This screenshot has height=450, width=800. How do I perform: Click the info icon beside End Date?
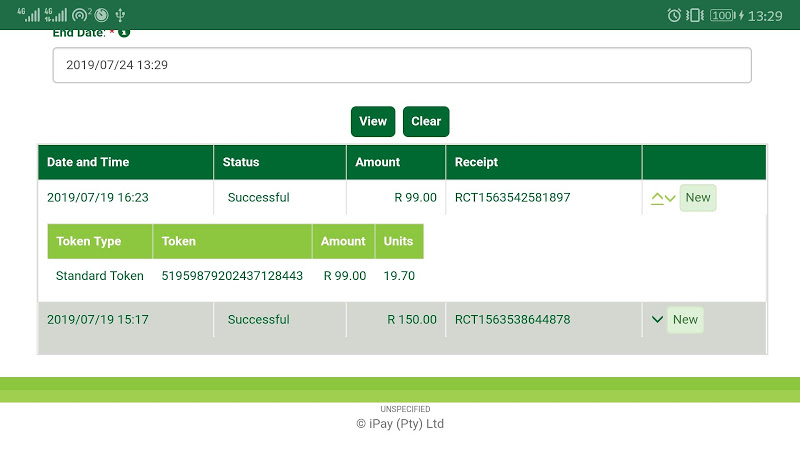tap(124, 32)
